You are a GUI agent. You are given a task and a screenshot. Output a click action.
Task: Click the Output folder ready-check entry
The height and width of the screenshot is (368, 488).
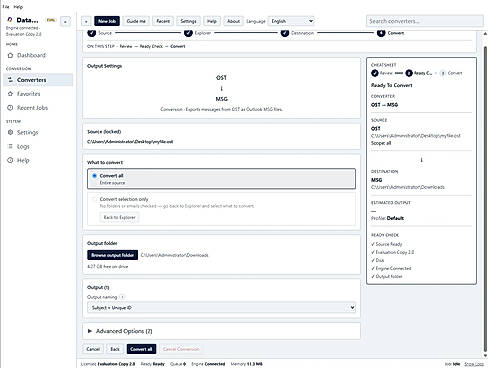point(387,276)
